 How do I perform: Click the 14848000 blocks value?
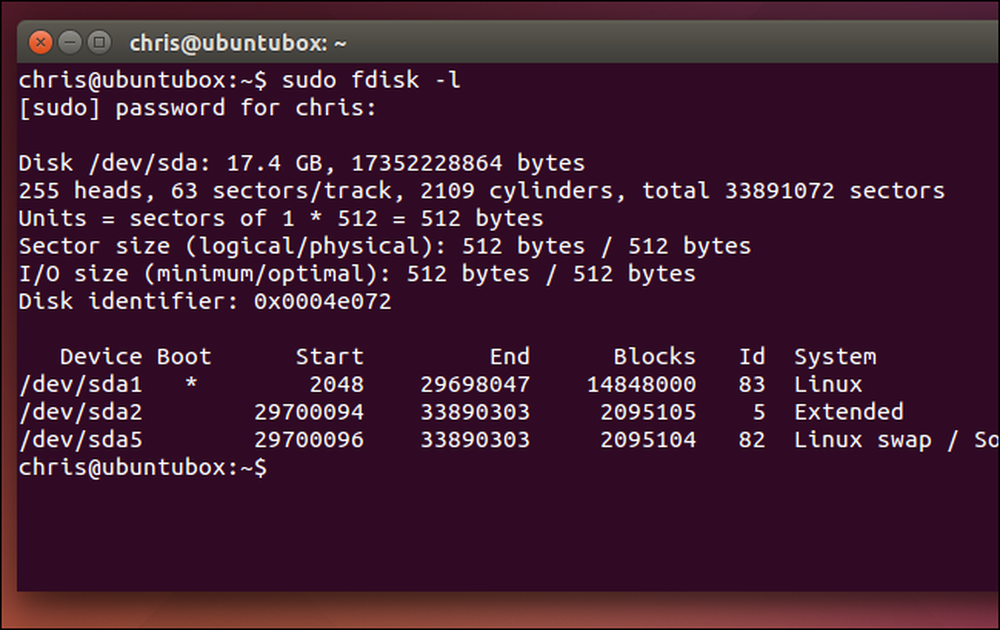point(641,385)
